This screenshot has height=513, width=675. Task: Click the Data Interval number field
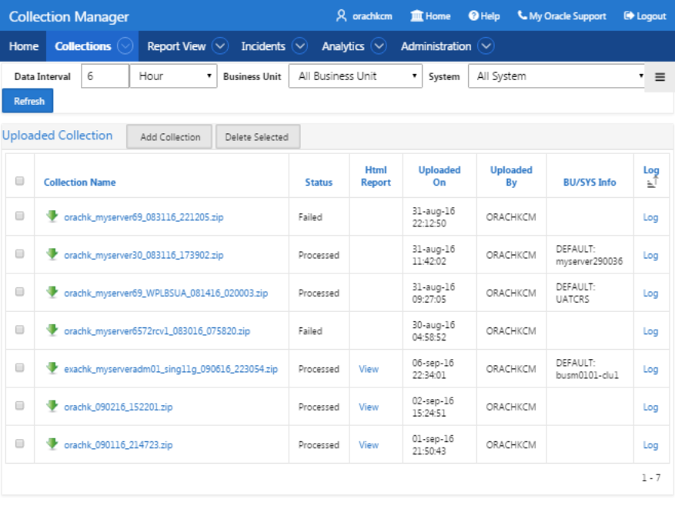pos(105,76)
